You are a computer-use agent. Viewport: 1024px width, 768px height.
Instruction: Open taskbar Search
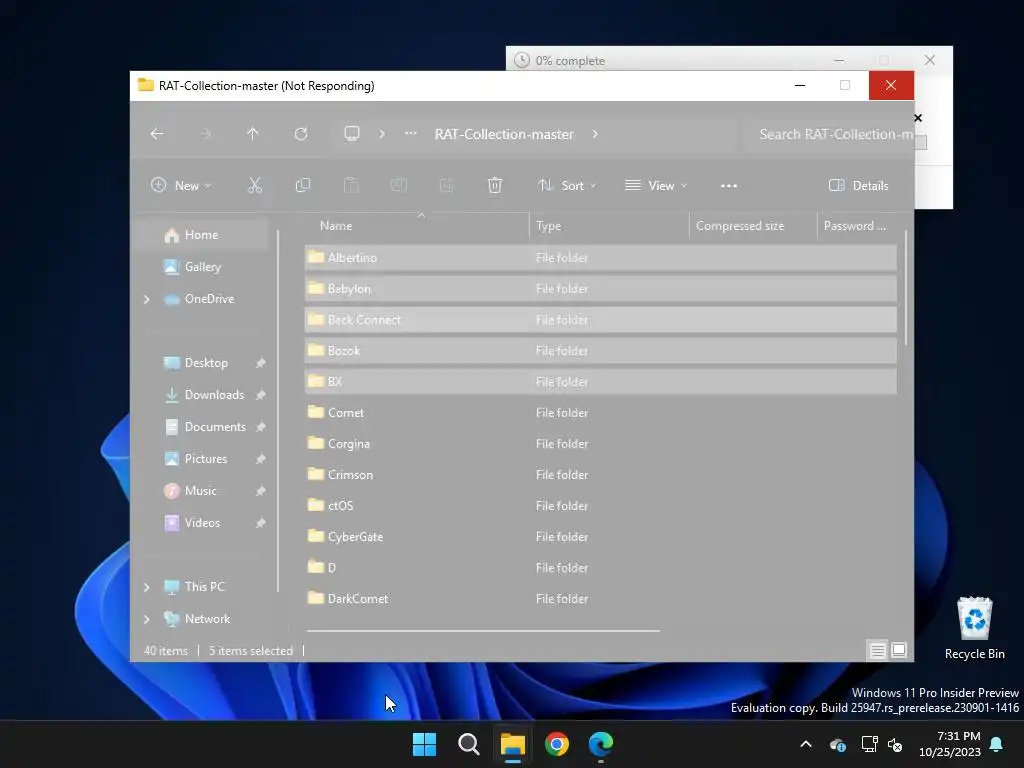click(468, 744)
